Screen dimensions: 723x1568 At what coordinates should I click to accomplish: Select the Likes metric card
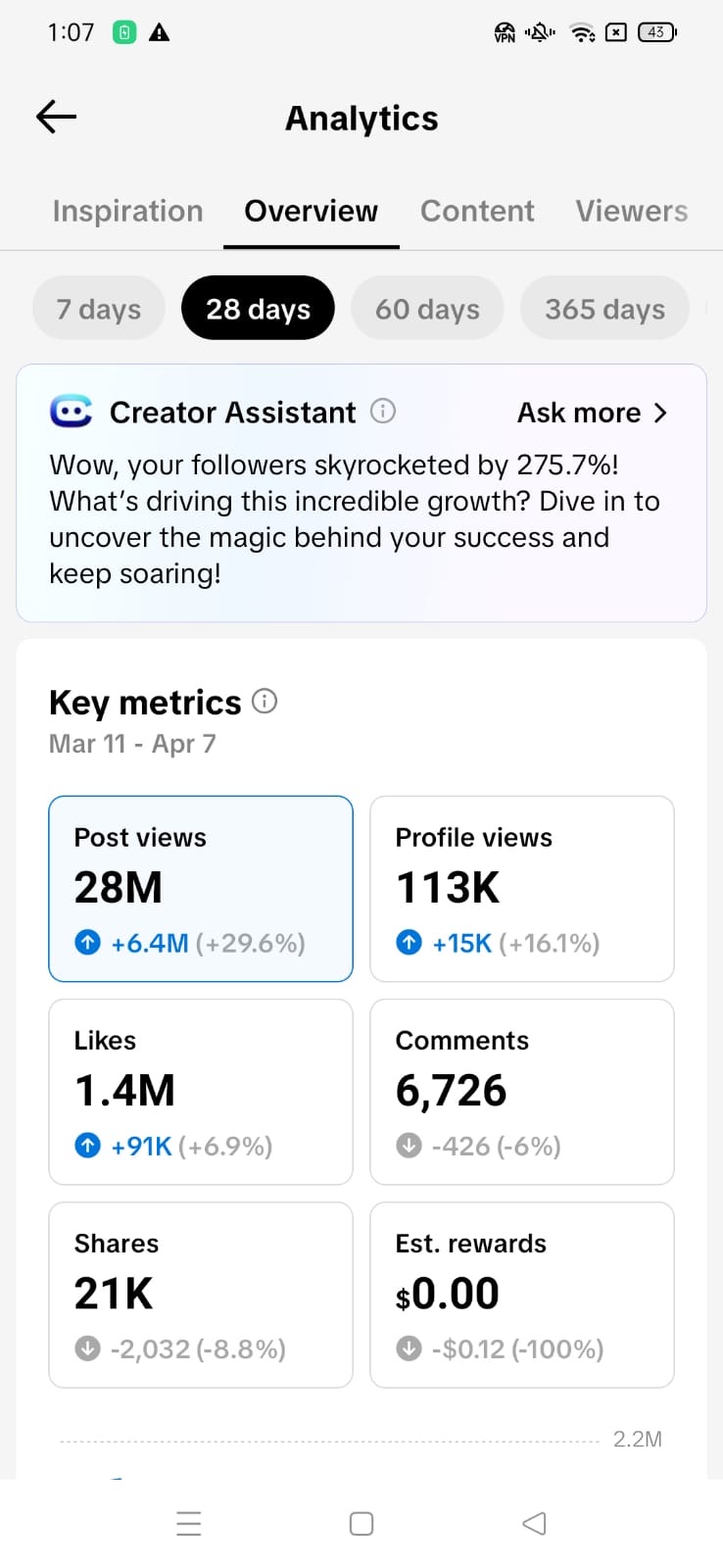(x=201, y=1091)
